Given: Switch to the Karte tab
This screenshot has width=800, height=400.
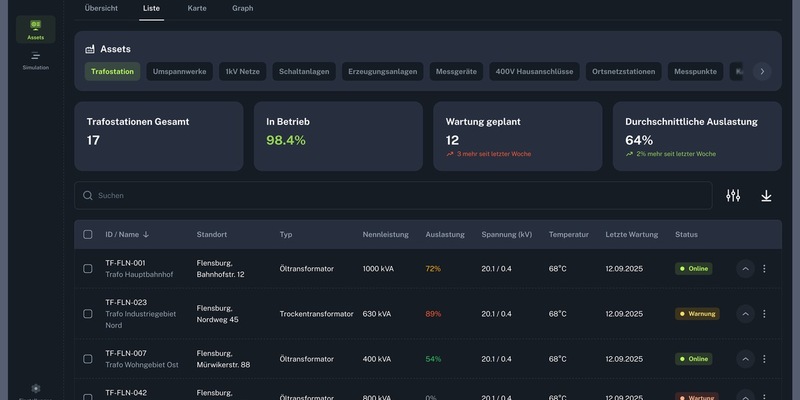Looking at the screenshot, I should [x=197, y=8].
